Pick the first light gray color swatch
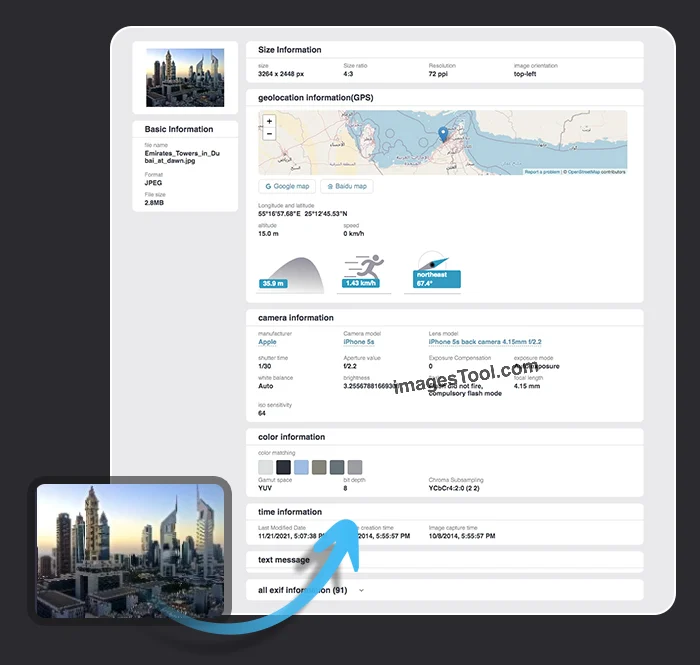700x665 pixels. point(265,467)
